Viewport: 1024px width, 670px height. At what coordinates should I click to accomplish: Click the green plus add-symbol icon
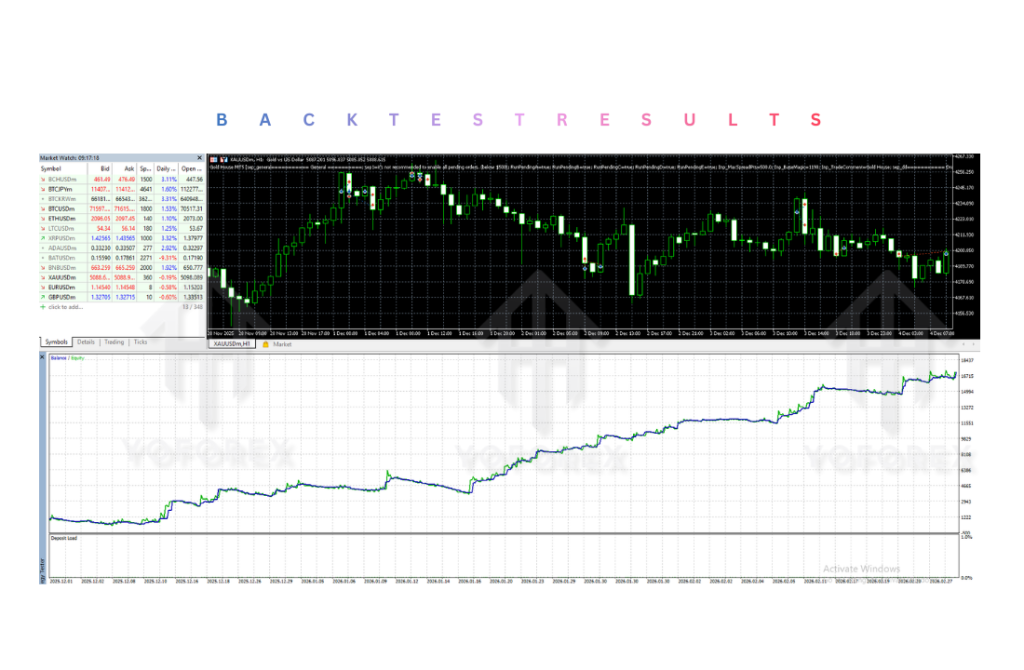(45, 306)
